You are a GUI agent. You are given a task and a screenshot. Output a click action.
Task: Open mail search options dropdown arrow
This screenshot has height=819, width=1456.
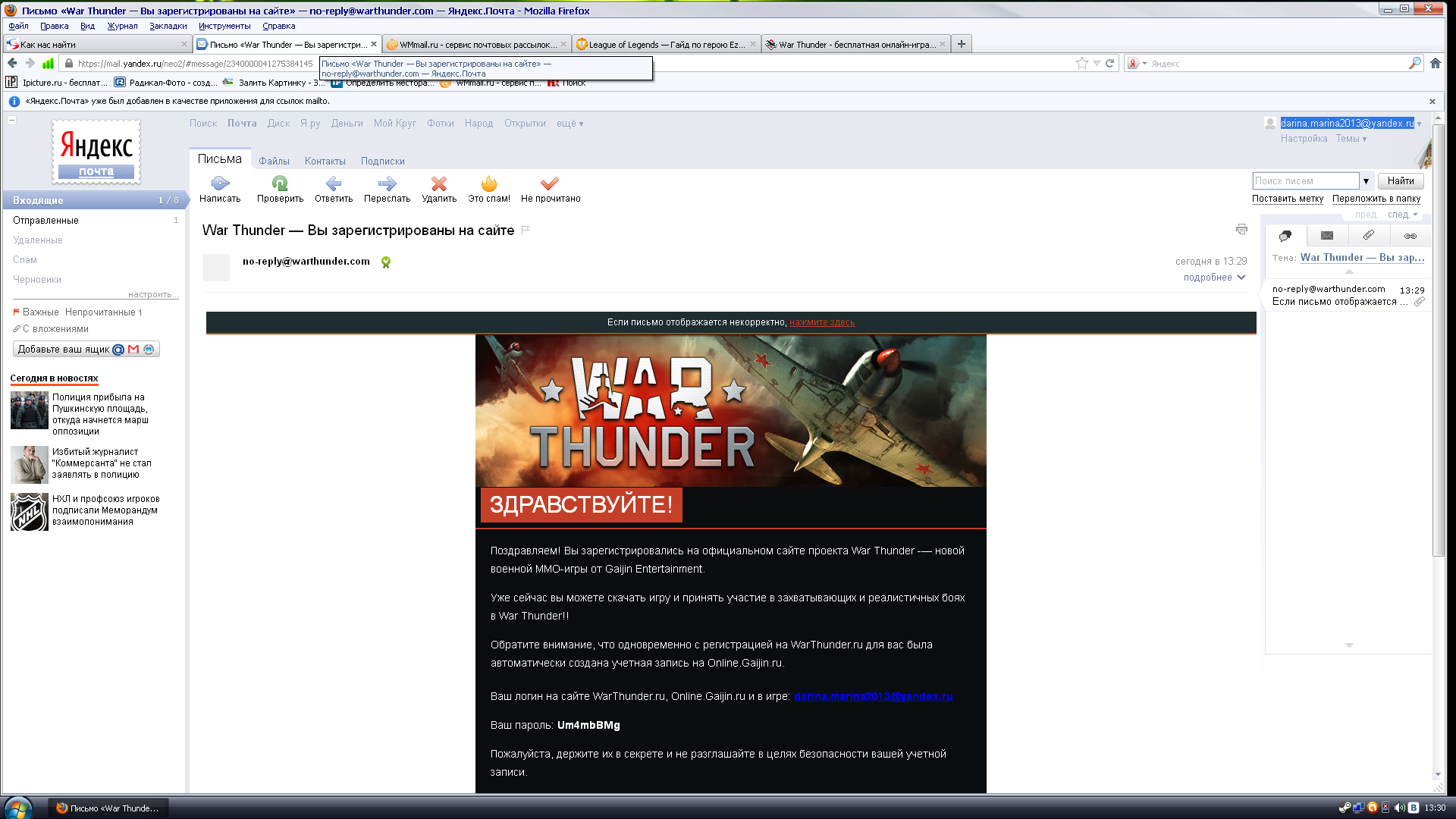pyautogui.click(x=1367, y=181)
